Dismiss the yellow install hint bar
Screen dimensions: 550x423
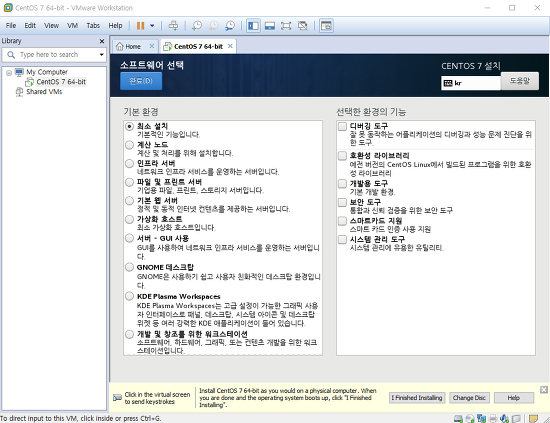[x=544, y=389]
